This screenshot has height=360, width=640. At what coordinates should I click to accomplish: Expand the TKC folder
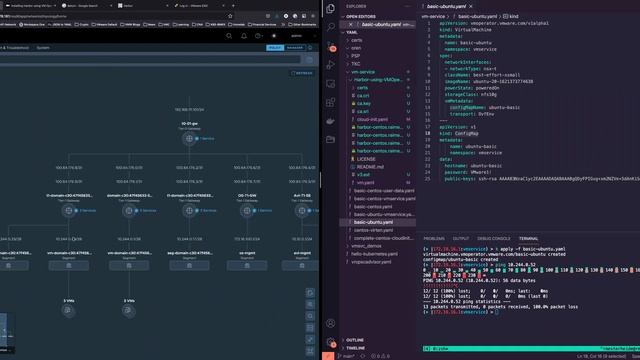[356, 64]
